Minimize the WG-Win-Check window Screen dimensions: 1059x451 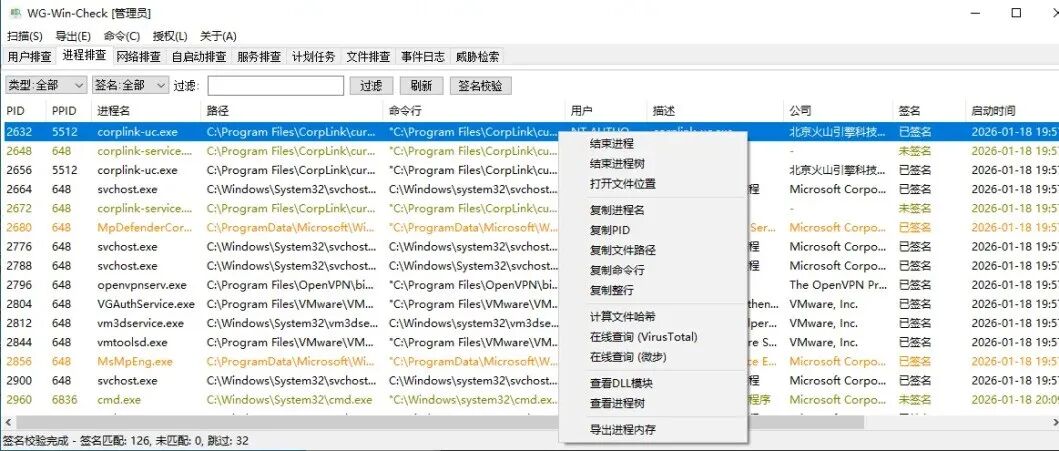click(976, 13)
